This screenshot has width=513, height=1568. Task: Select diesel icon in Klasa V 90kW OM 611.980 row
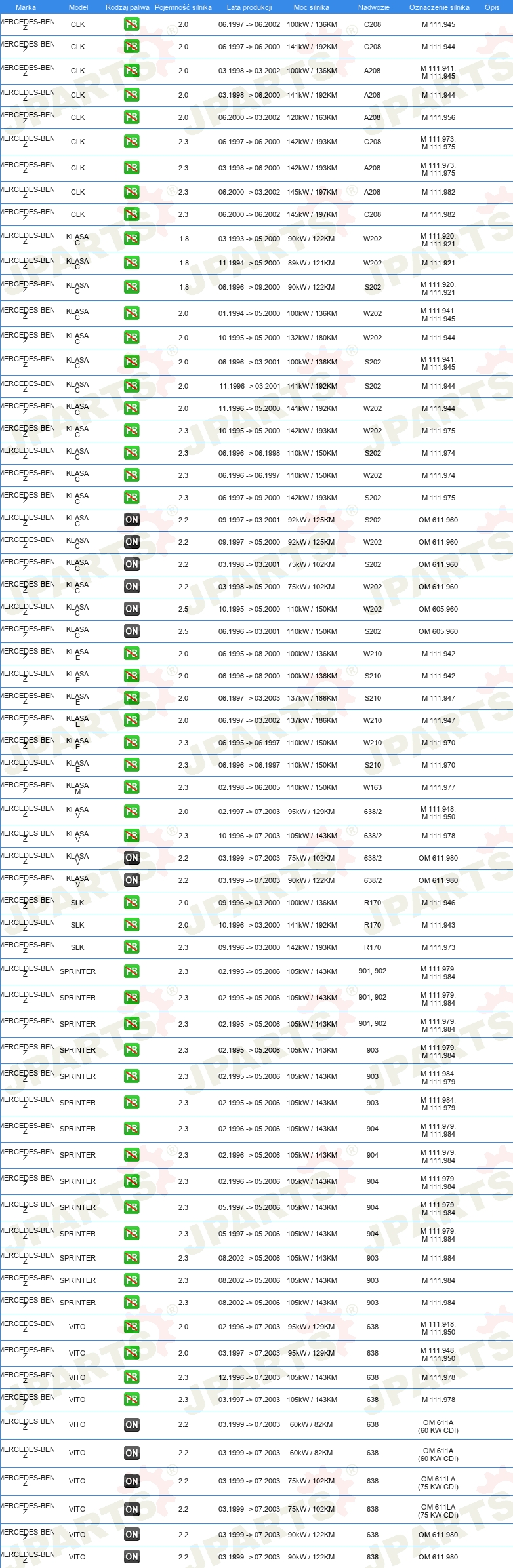pyautogui.click(x=131, y=880)
